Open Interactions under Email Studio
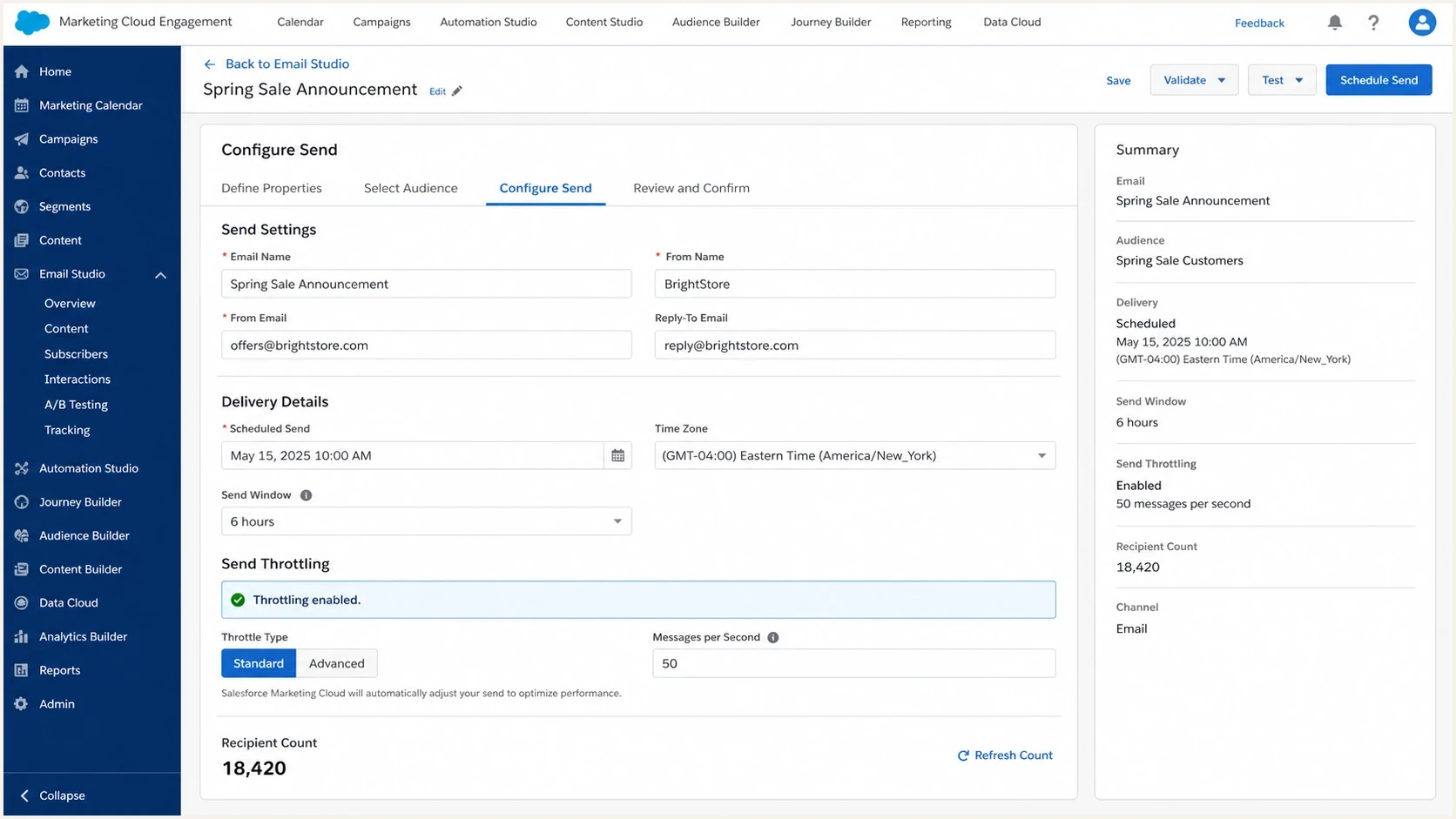Screen dimensions: 1456x819 pos(78,379)
